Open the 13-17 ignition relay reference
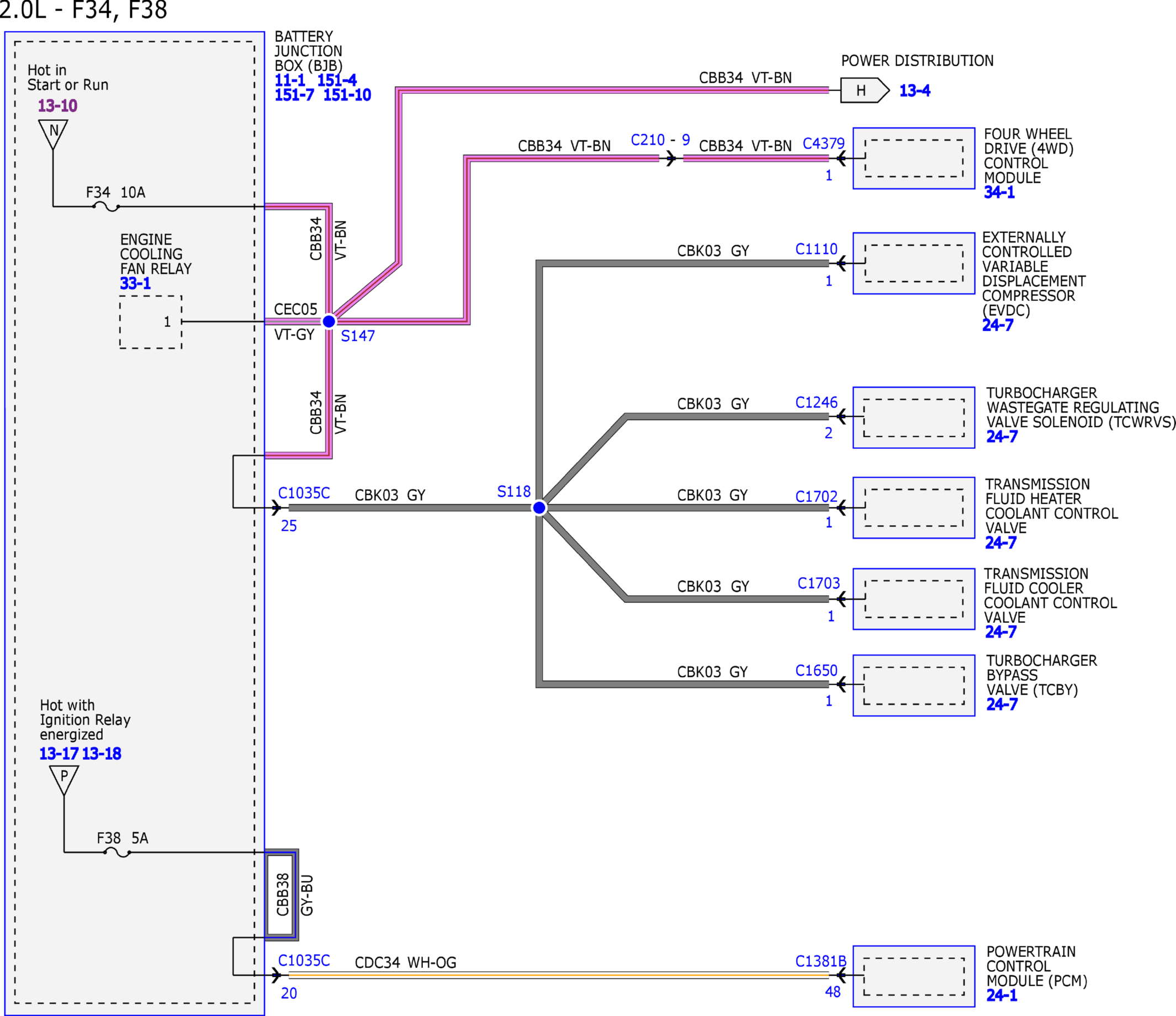 click(59, 753)
